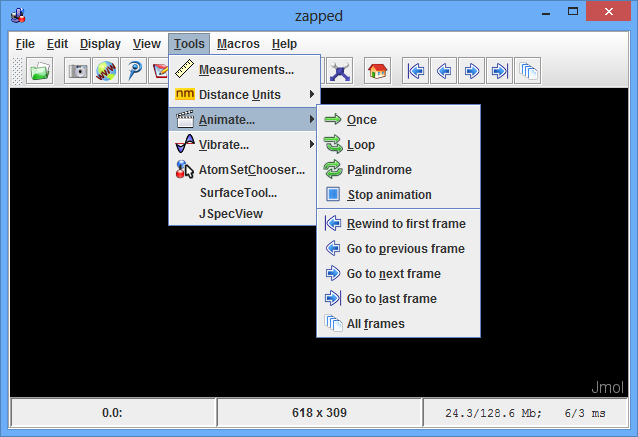Click the arrow icon beside Go to next frame
Viewport: 638px width, 437px height.
(333, 273)
